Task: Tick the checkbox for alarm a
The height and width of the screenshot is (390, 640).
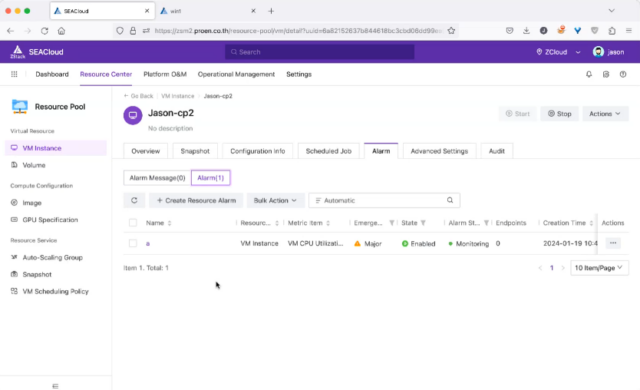Action: 133,243
